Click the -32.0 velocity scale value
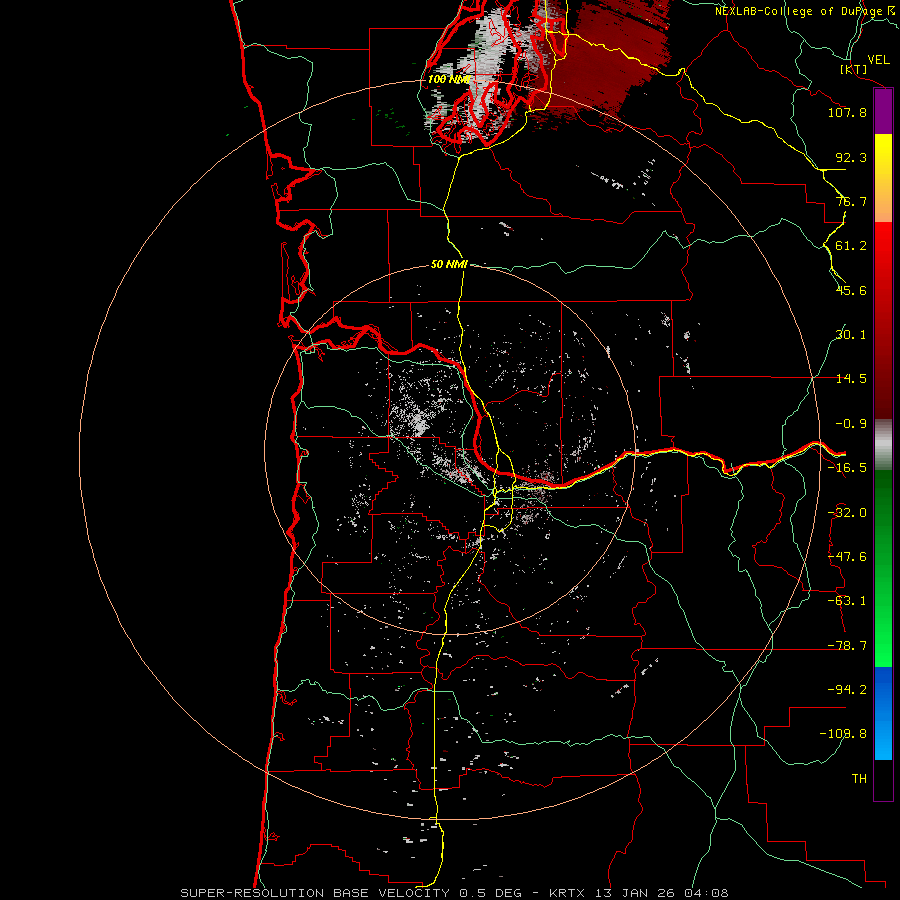The width and height of the screenshot is (900, 900). 847,513
